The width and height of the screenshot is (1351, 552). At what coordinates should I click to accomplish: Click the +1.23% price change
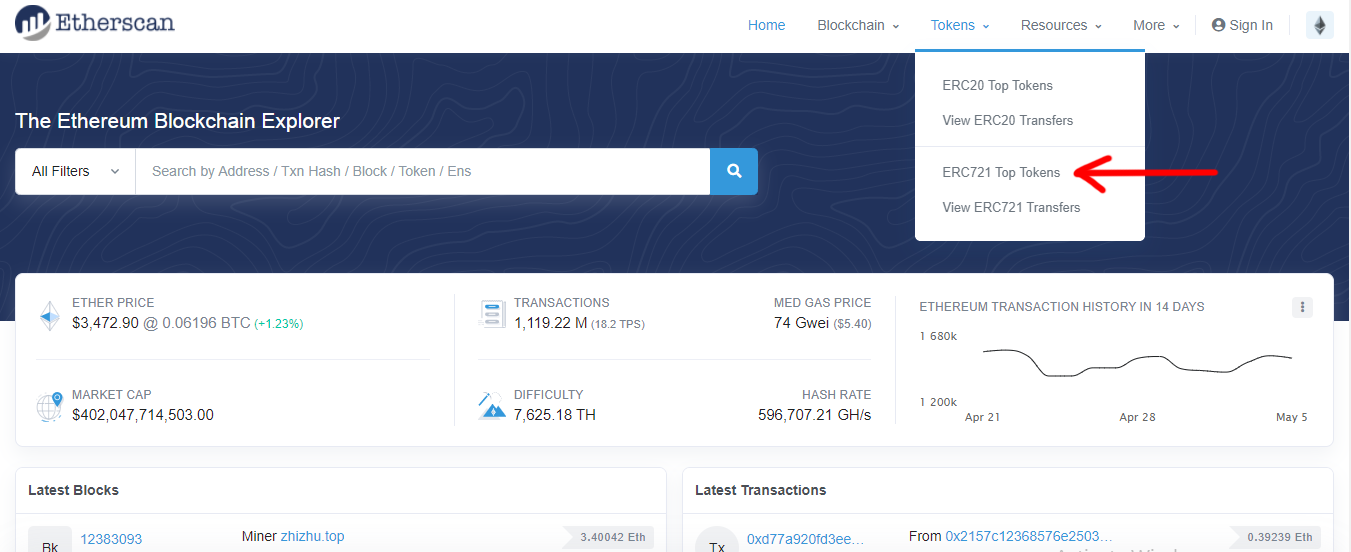[x=279, y=324]
